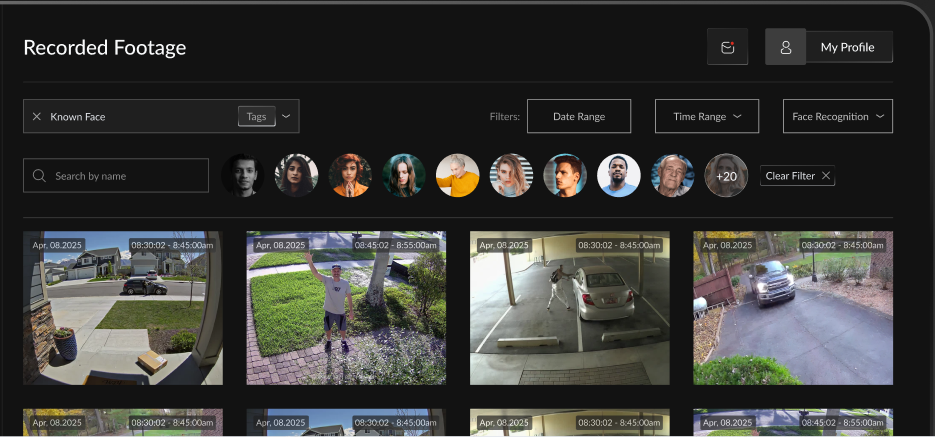
Task: Open the parking garage footage thumbnail
Action: point(569,308)
